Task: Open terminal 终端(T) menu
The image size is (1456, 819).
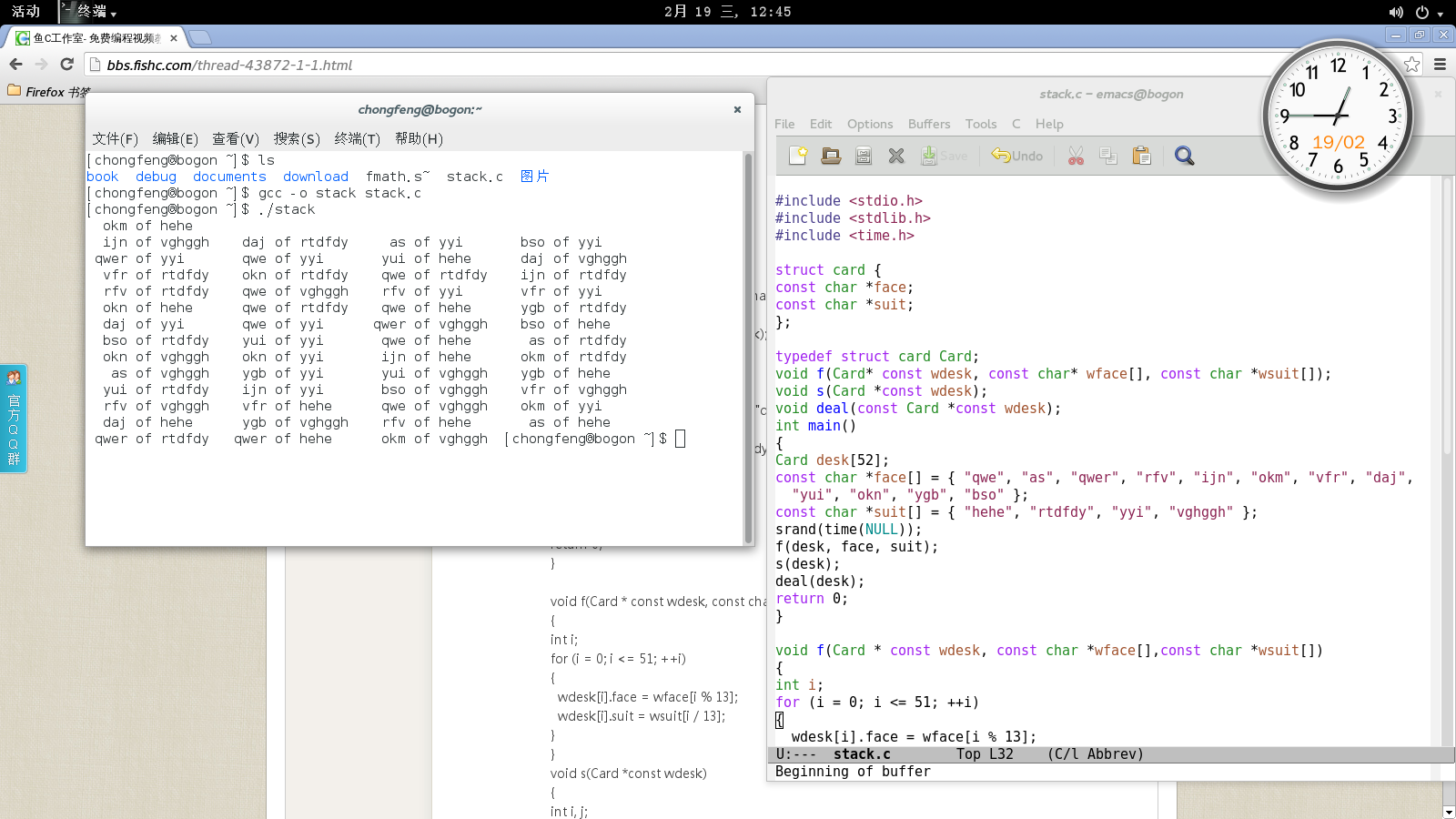Action: [x=357, y=138]
